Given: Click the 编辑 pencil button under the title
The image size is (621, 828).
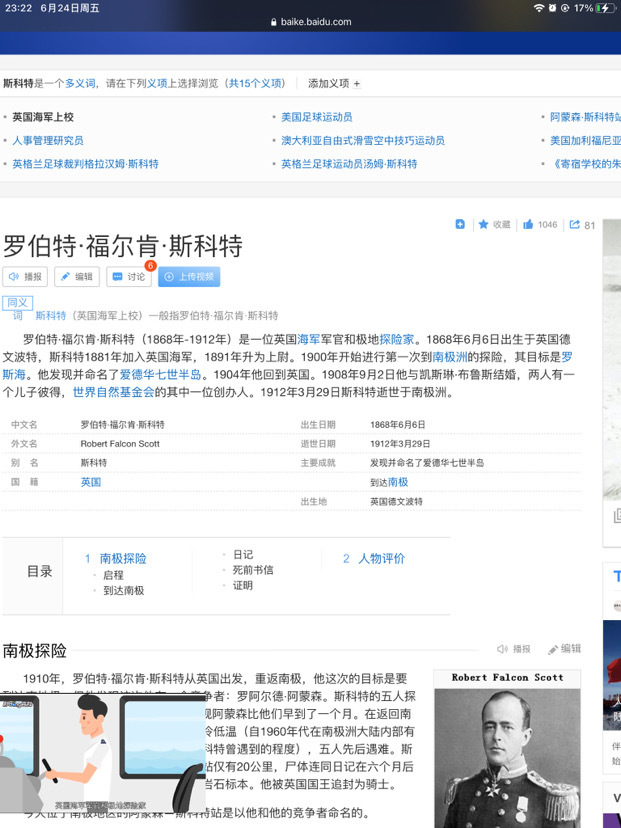Looking at the screenshot, I should point(77,277).
